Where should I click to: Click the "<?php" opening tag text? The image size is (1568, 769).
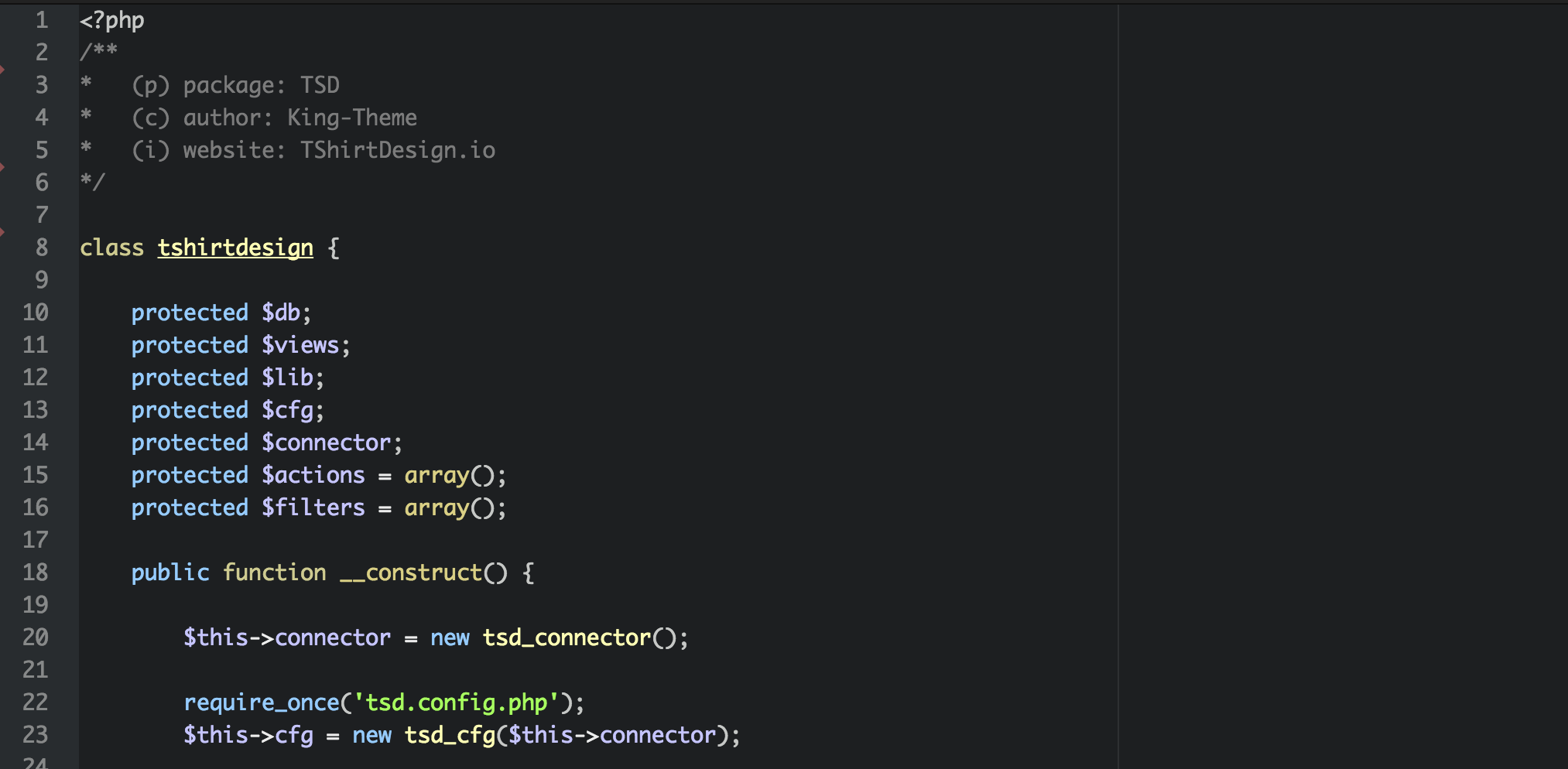pyautogui.click(x=112, y=21)
